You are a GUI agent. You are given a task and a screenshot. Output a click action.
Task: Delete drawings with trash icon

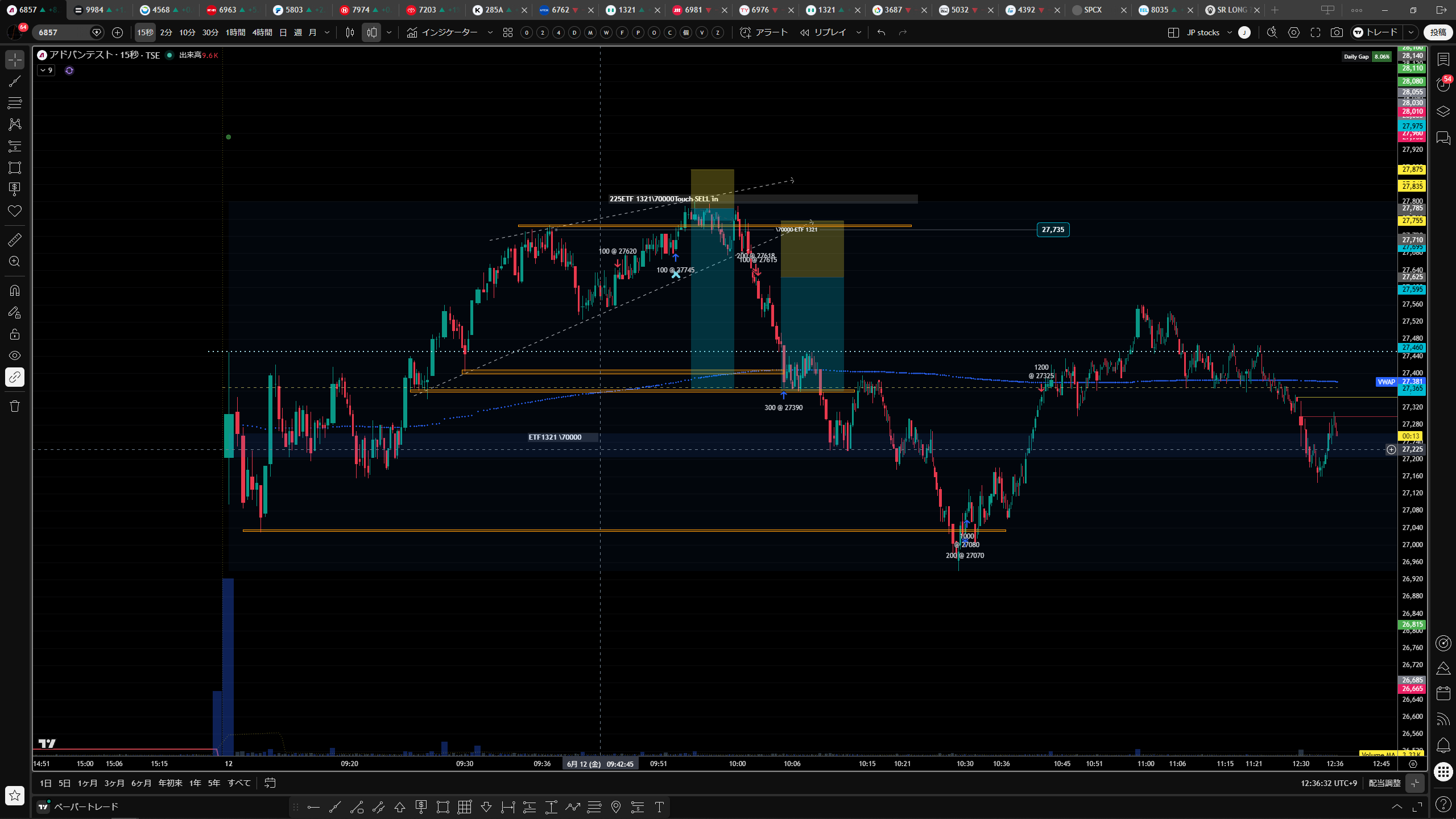[x=15, y=406]
